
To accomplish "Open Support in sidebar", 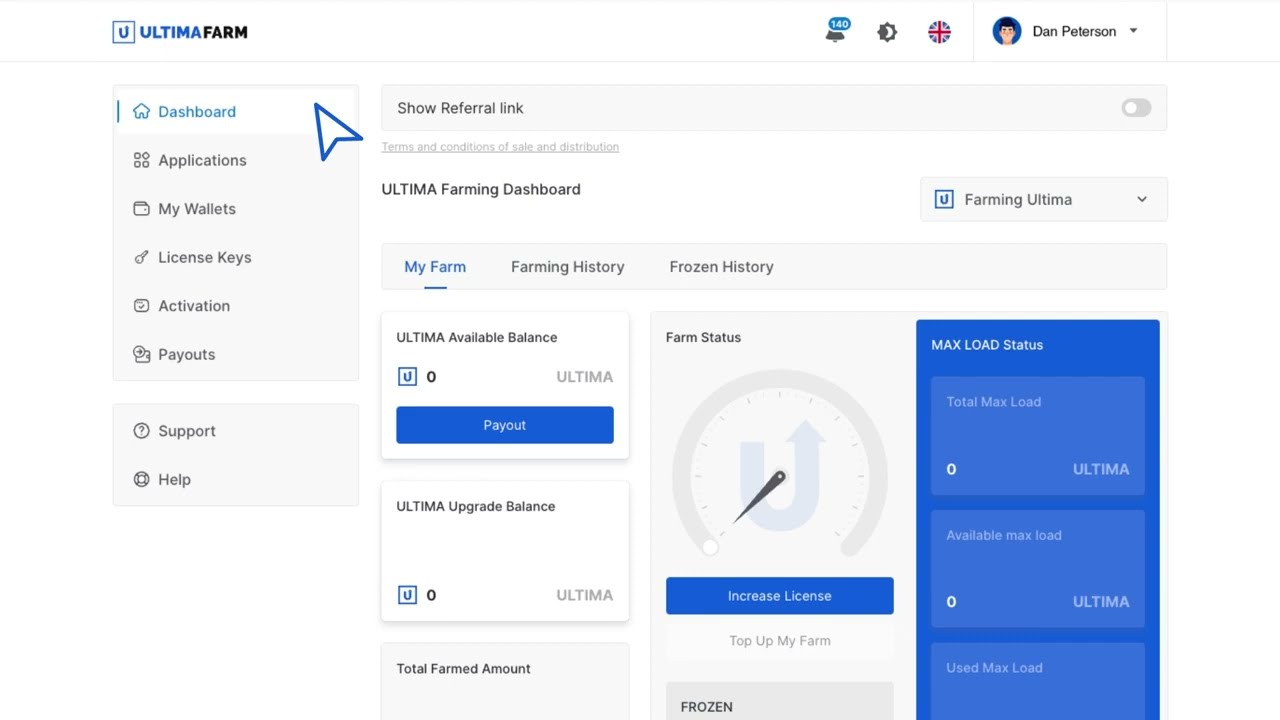I will tap(236, 431).
